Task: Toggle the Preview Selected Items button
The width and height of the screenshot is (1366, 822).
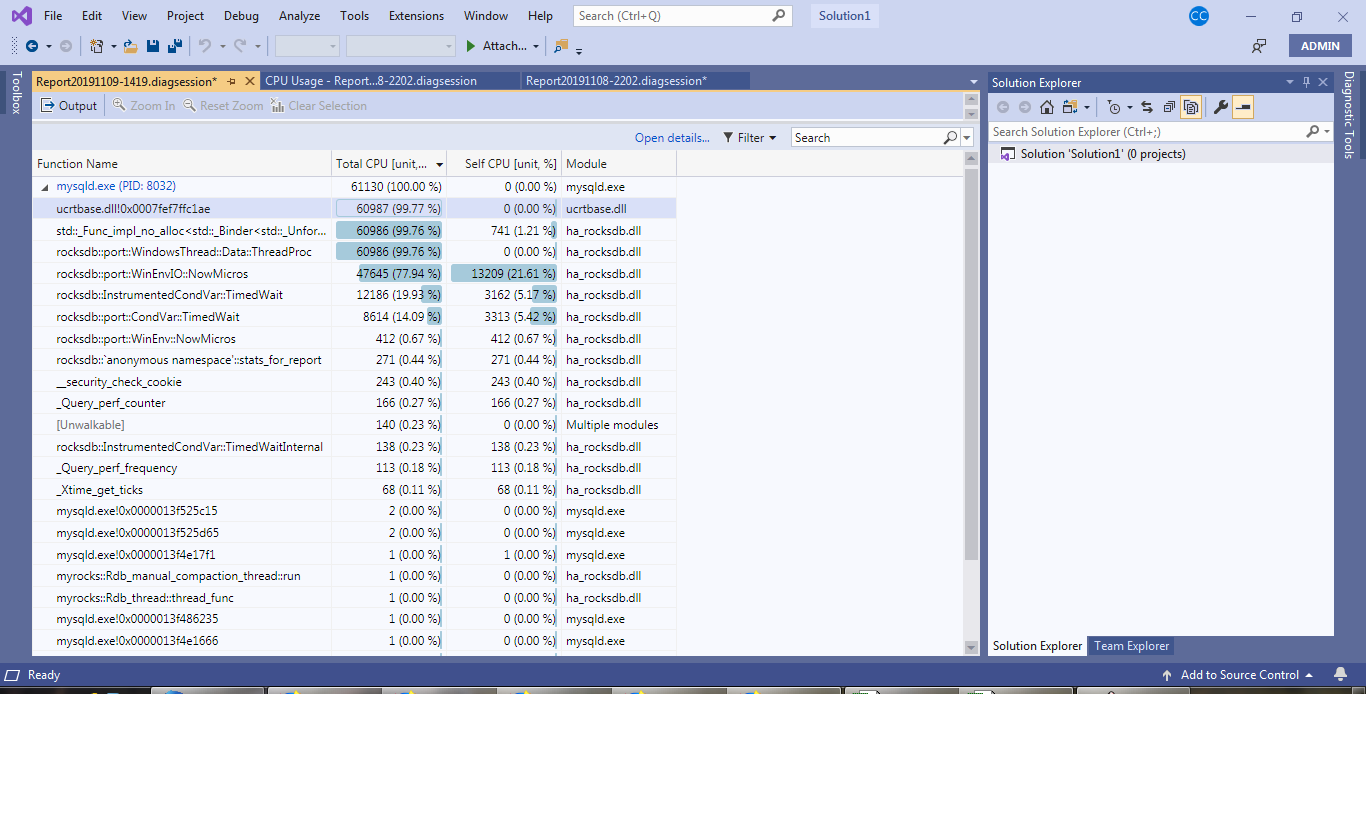Action: point(1242,107)
